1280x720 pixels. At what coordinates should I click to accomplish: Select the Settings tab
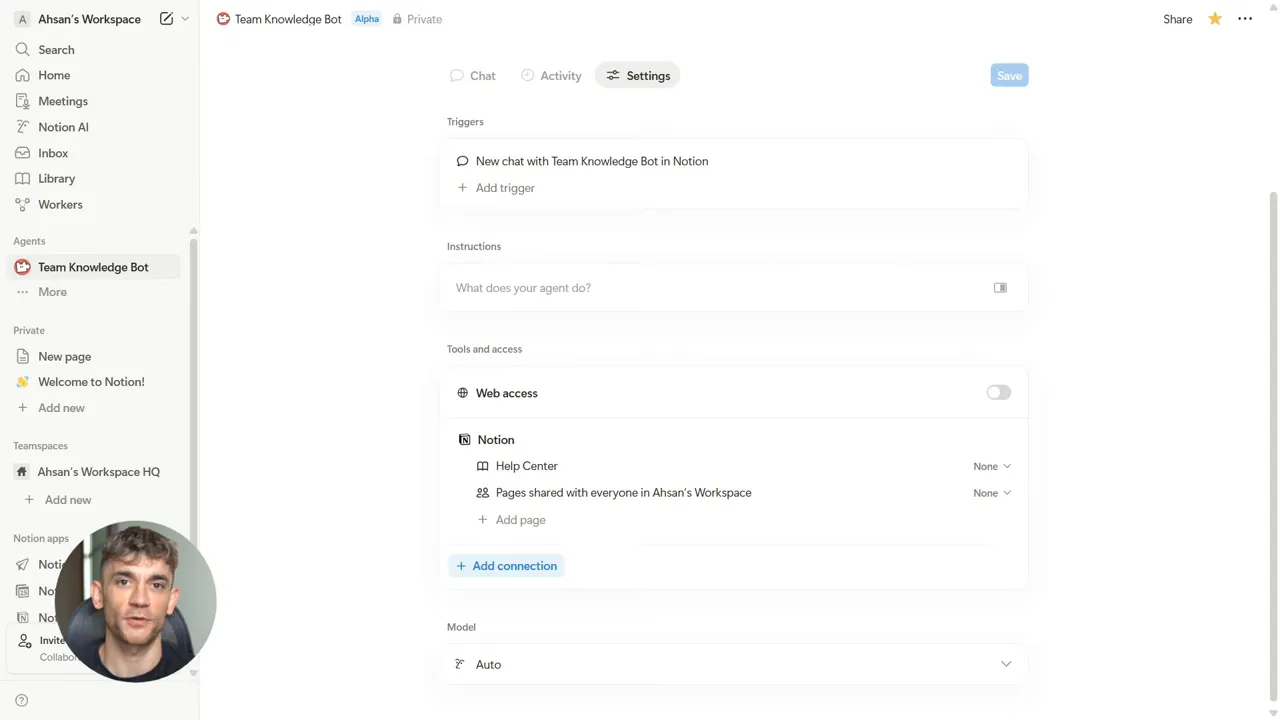(638, 76)
